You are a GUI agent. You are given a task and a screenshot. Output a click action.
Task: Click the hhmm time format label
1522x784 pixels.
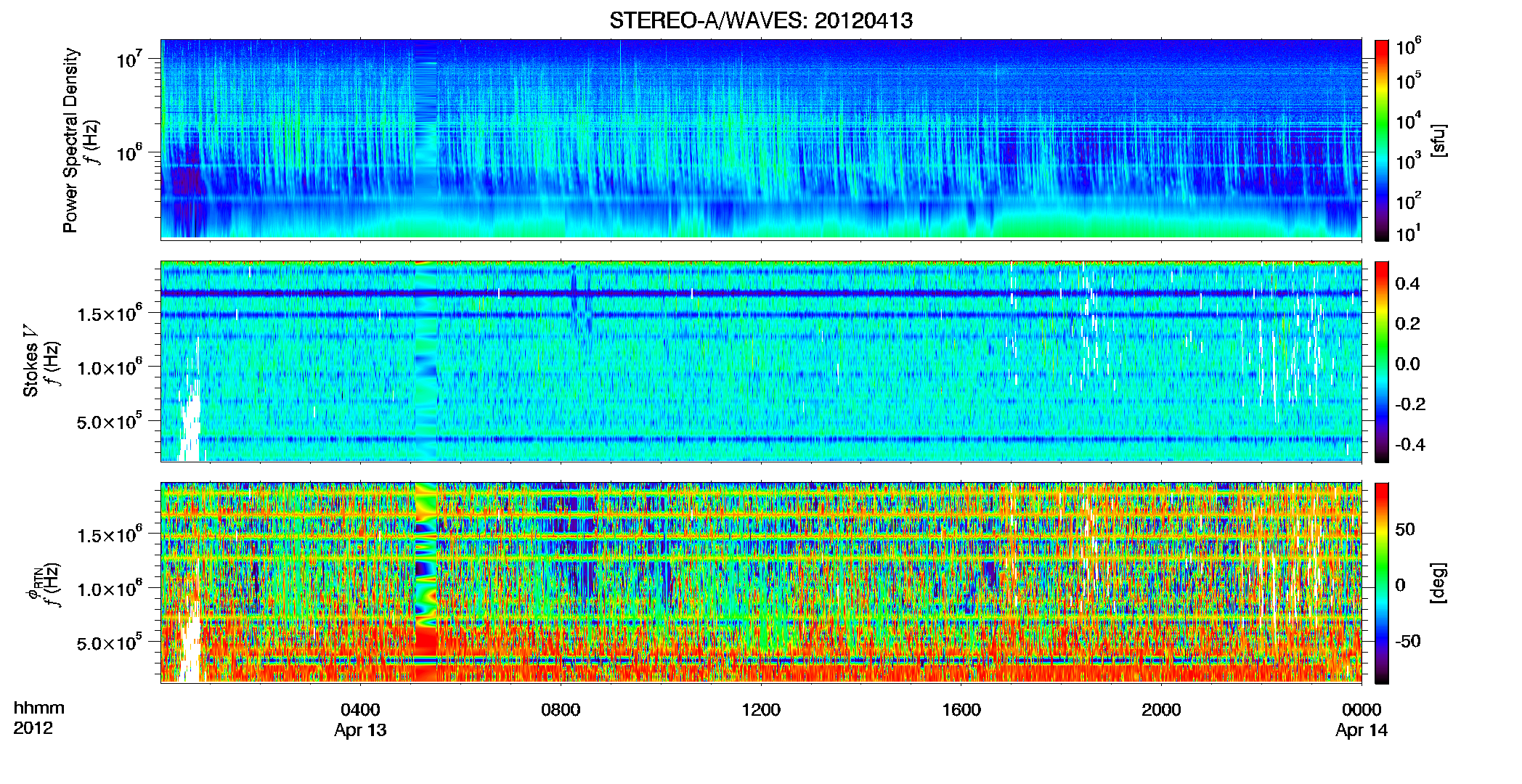39,709
